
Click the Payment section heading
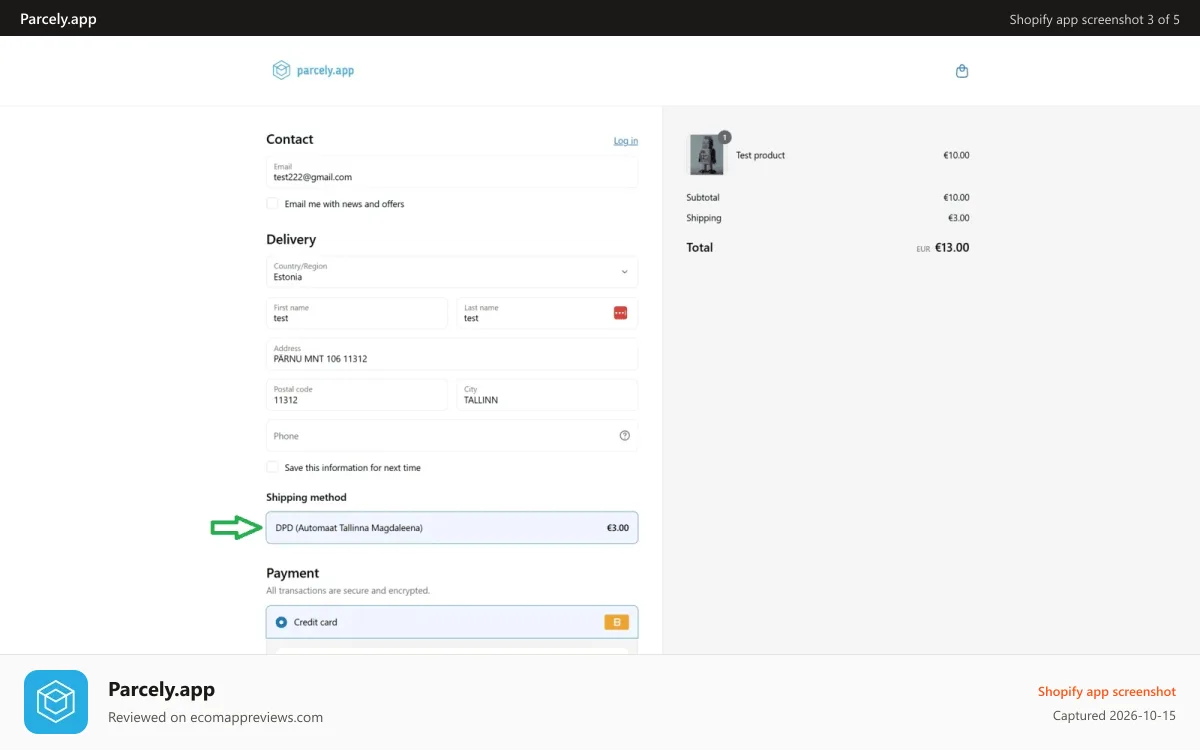(x=293, y=573)
